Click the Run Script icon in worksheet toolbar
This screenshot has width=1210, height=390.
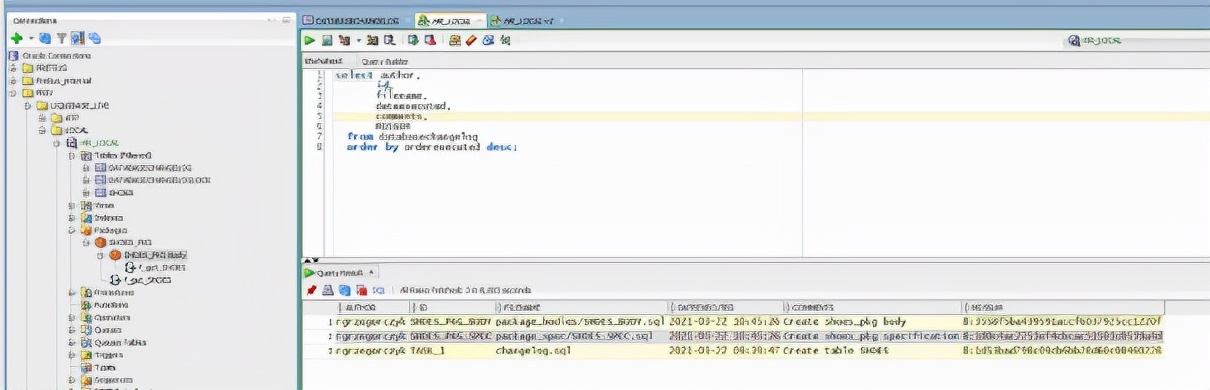[327, 40]
